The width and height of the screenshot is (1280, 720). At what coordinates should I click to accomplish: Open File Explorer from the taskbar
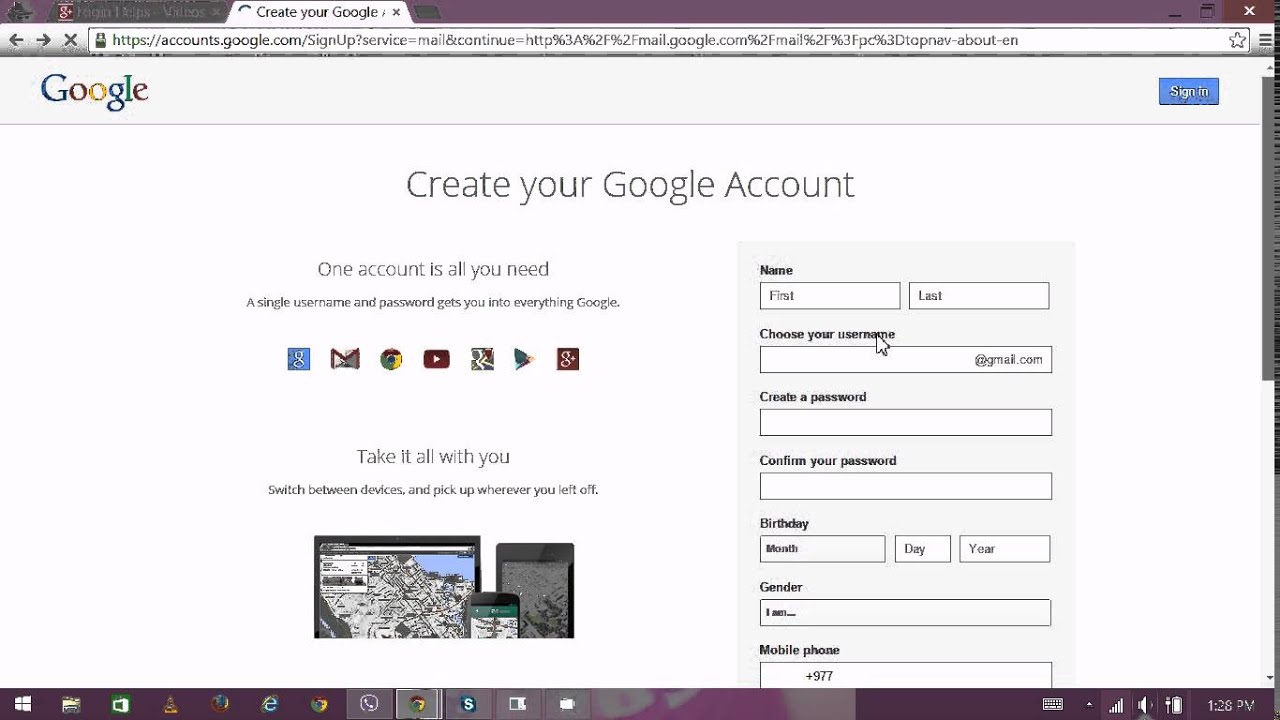71,704
